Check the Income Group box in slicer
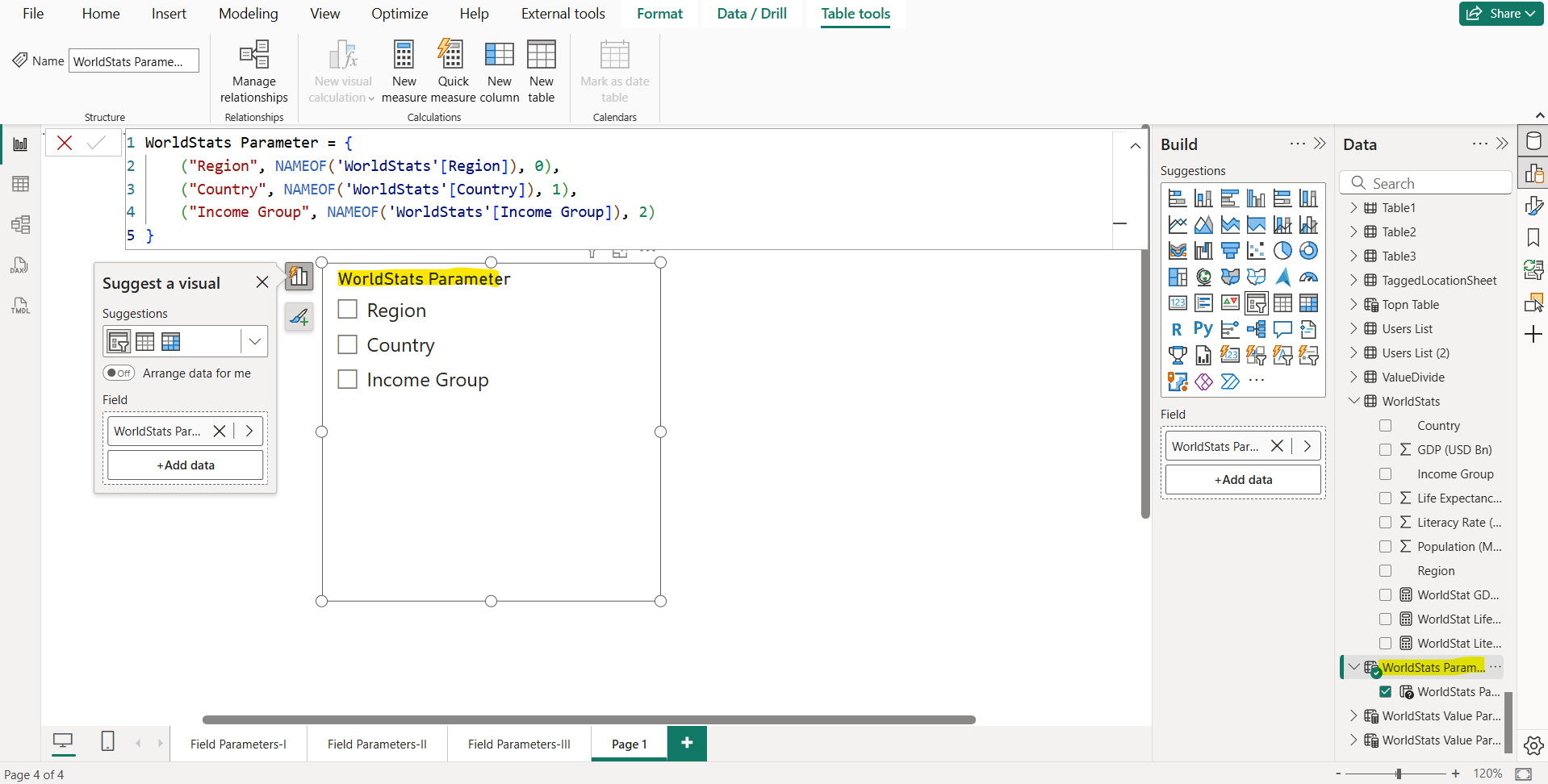Viewport: 1548px width, 784px height. pyautogui.click(x=347, y=379)
